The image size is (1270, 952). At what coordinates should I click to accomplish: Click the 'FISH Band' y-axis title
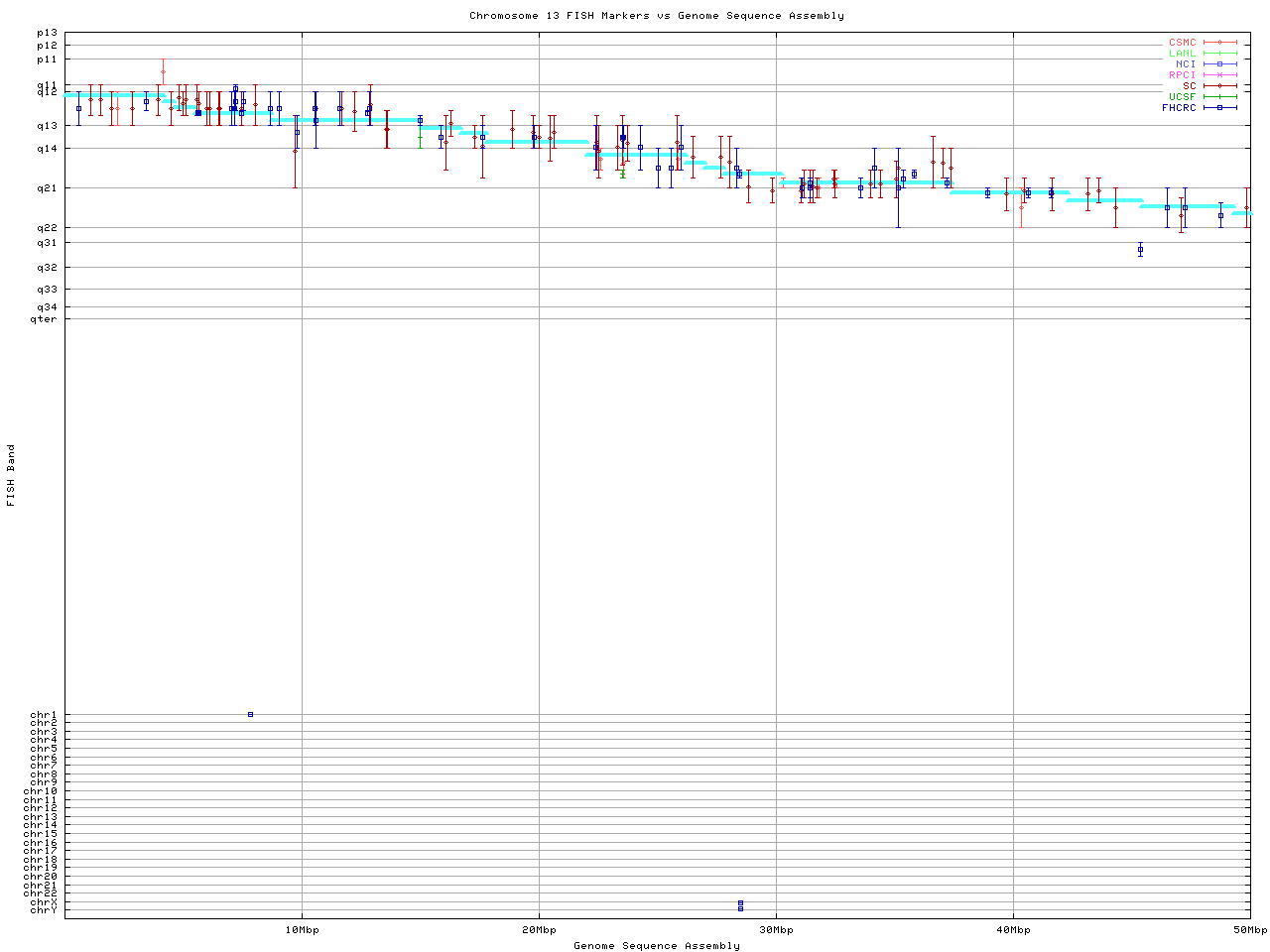tap(12, 475)
